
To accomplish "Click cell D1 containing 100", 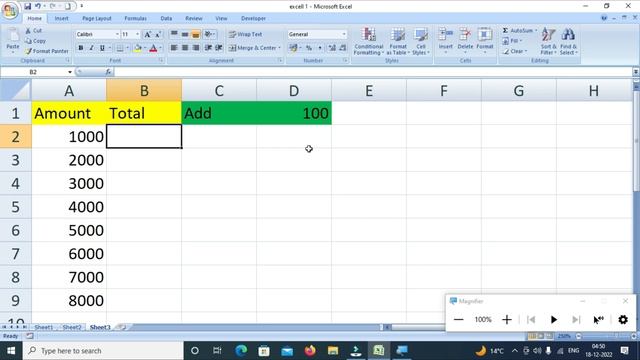I will (x=294, y=113).
